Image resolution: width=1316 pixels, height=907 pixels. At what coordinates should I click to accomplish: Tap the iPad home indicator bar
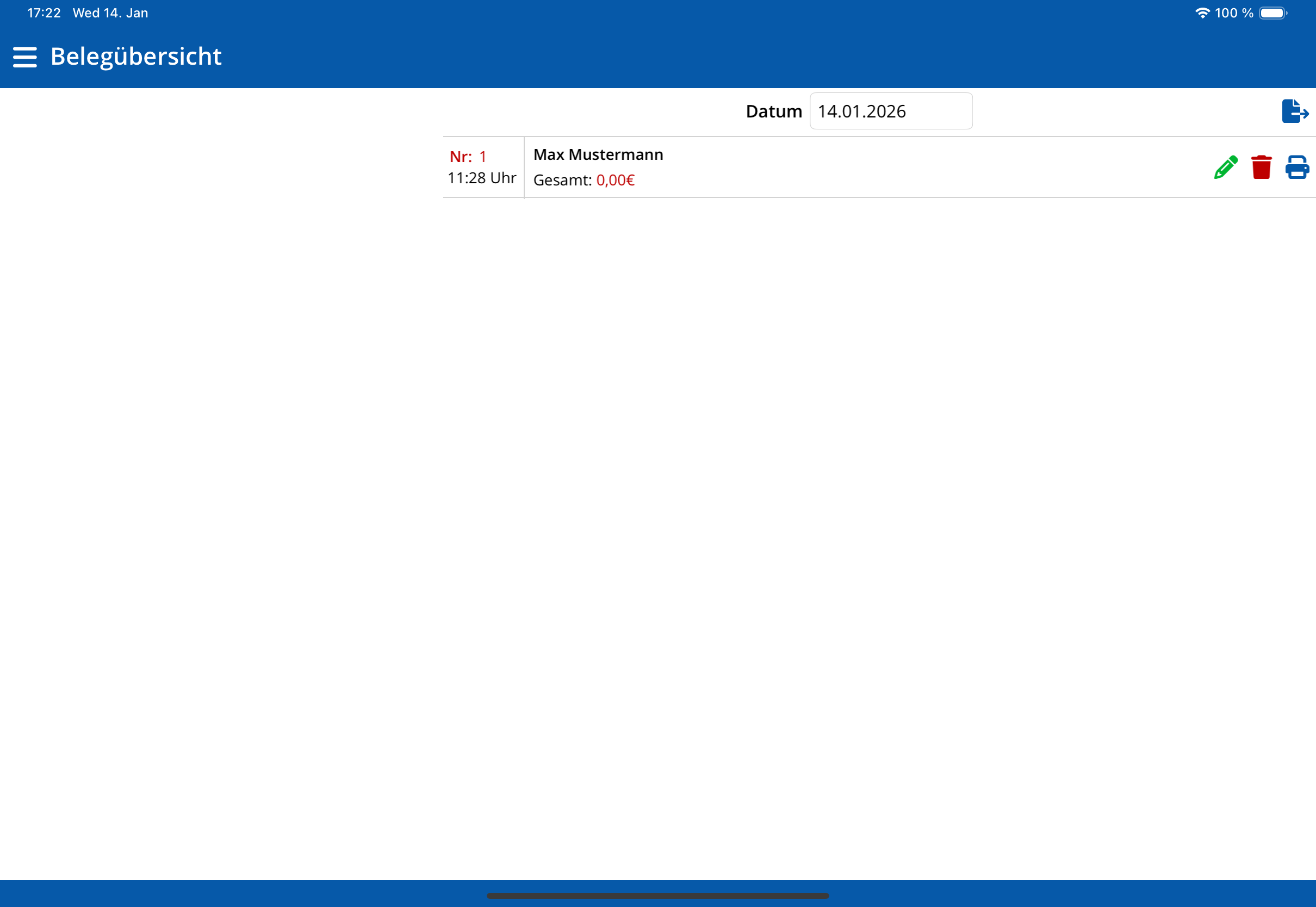tap(657, 896)
